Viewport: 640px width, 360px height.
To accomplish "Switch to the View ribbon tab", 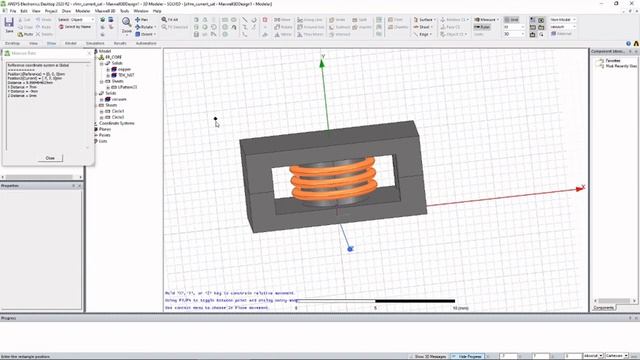I will point(33,43).
